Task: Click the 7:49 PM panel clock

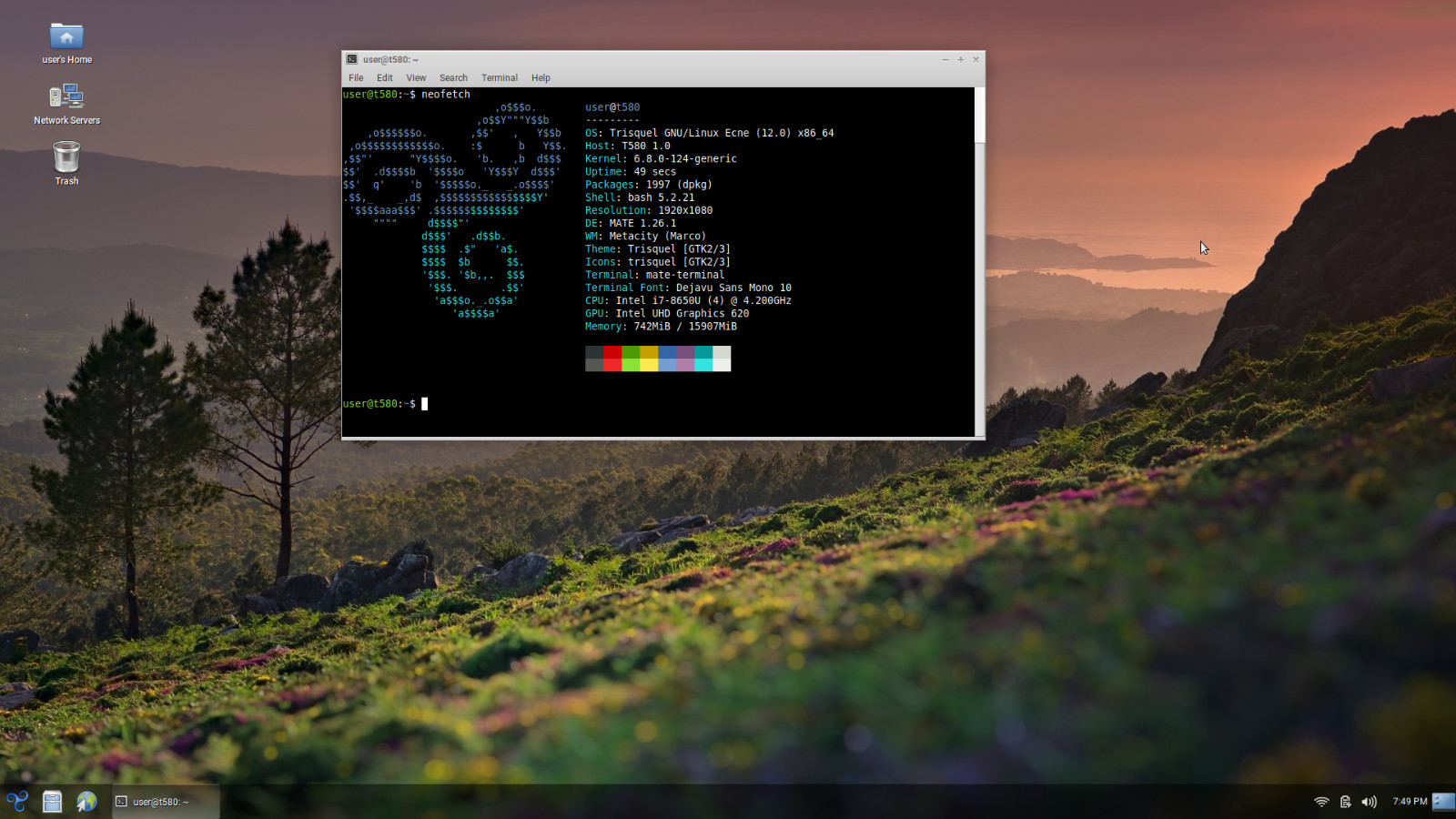Action: [1410, 802]
